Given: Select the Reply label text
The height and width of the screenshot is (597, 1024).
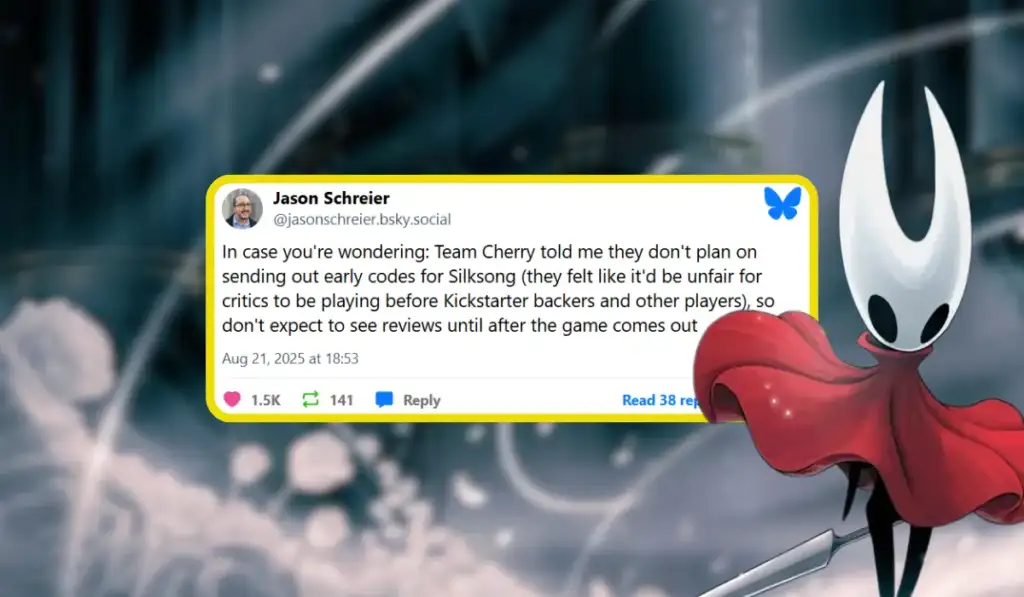Looking at the screenshot, I should click(x=421, y=400).
